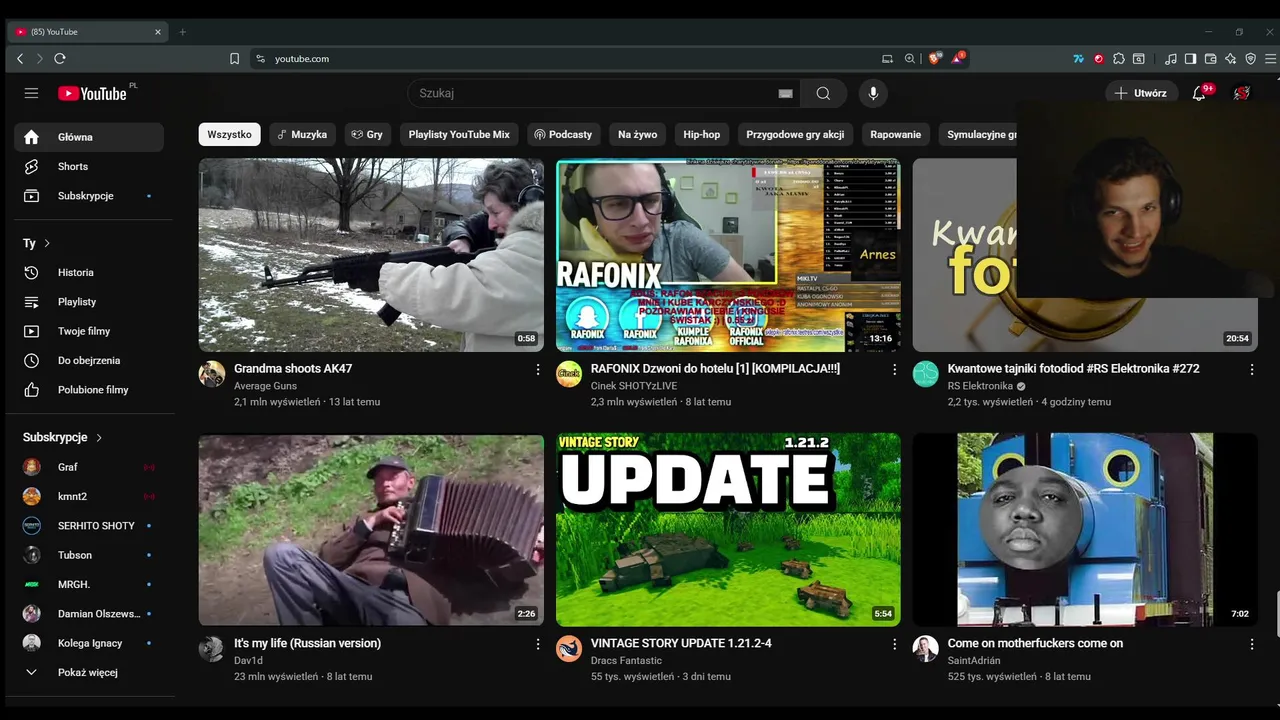Select the Muzyka filter chip
The width and height of the screenshot is (1280, 720).
click(302, 134)
